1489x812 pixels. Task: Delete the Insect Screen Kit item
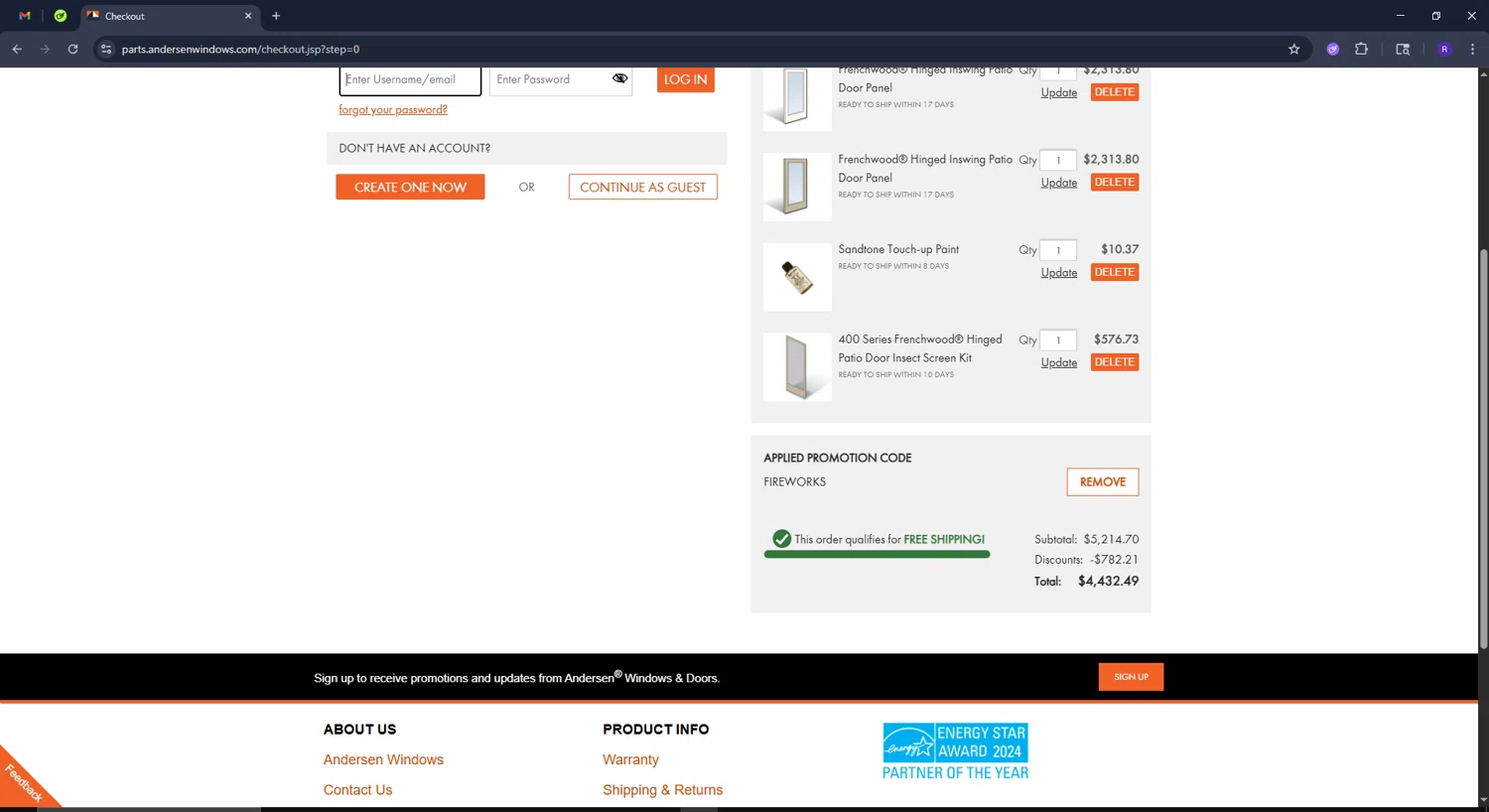[1115, 362]
